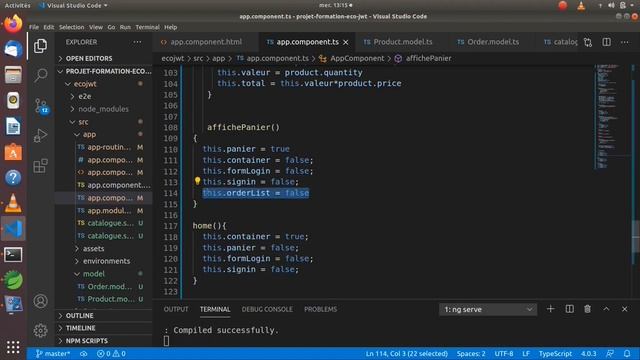Click the feedback icon in status bar
Viewport: 640px width, 360px height.
point(610,353)
